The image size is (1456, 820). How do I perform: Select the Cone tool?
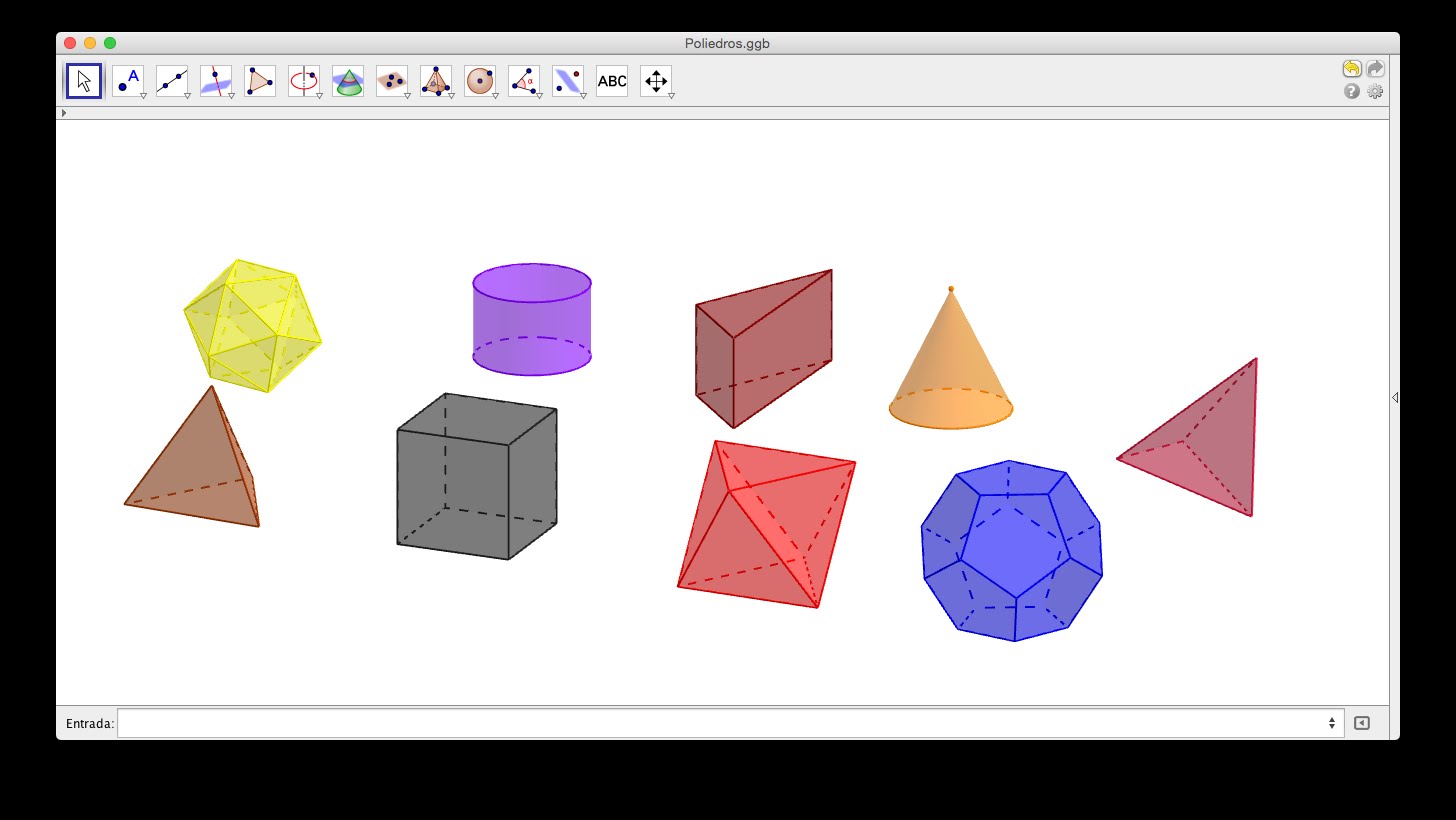347,80
